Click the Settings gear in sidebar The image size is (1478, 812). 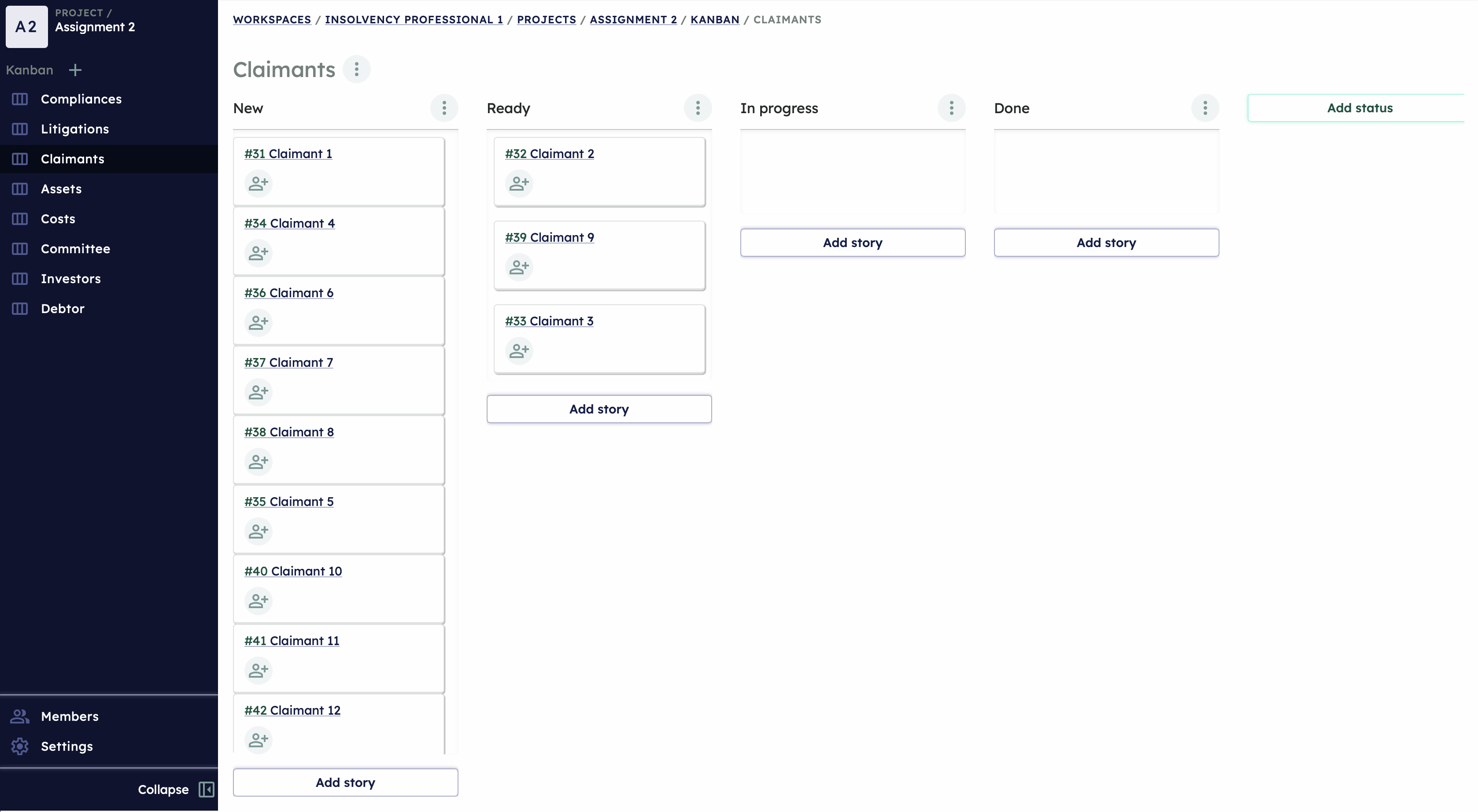click(19, 746)
